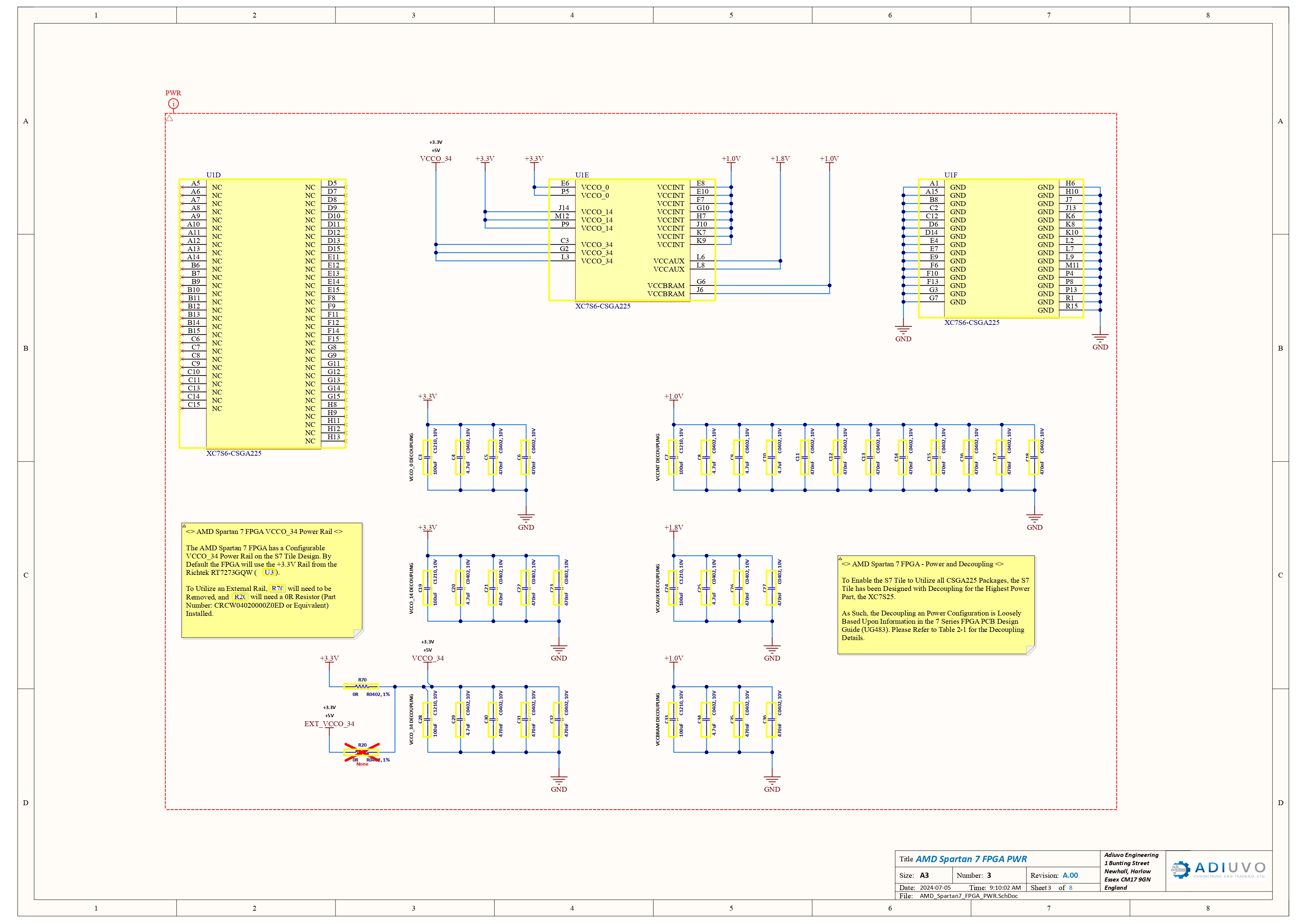1308x924 pixels.
Task: Click the 'Adiuvo Engineering' address line
Action: tap(1131, 855)
